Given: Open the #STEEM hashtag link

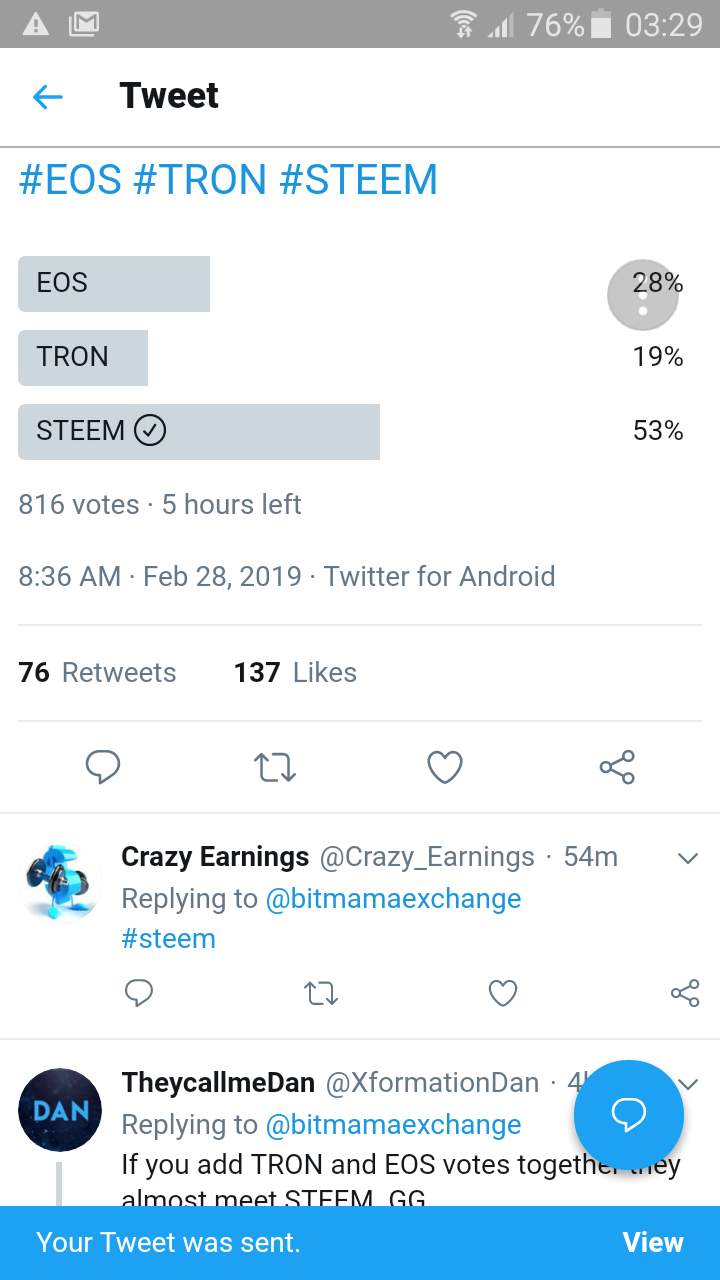Looking at the screenshot, I should (359, 180).
